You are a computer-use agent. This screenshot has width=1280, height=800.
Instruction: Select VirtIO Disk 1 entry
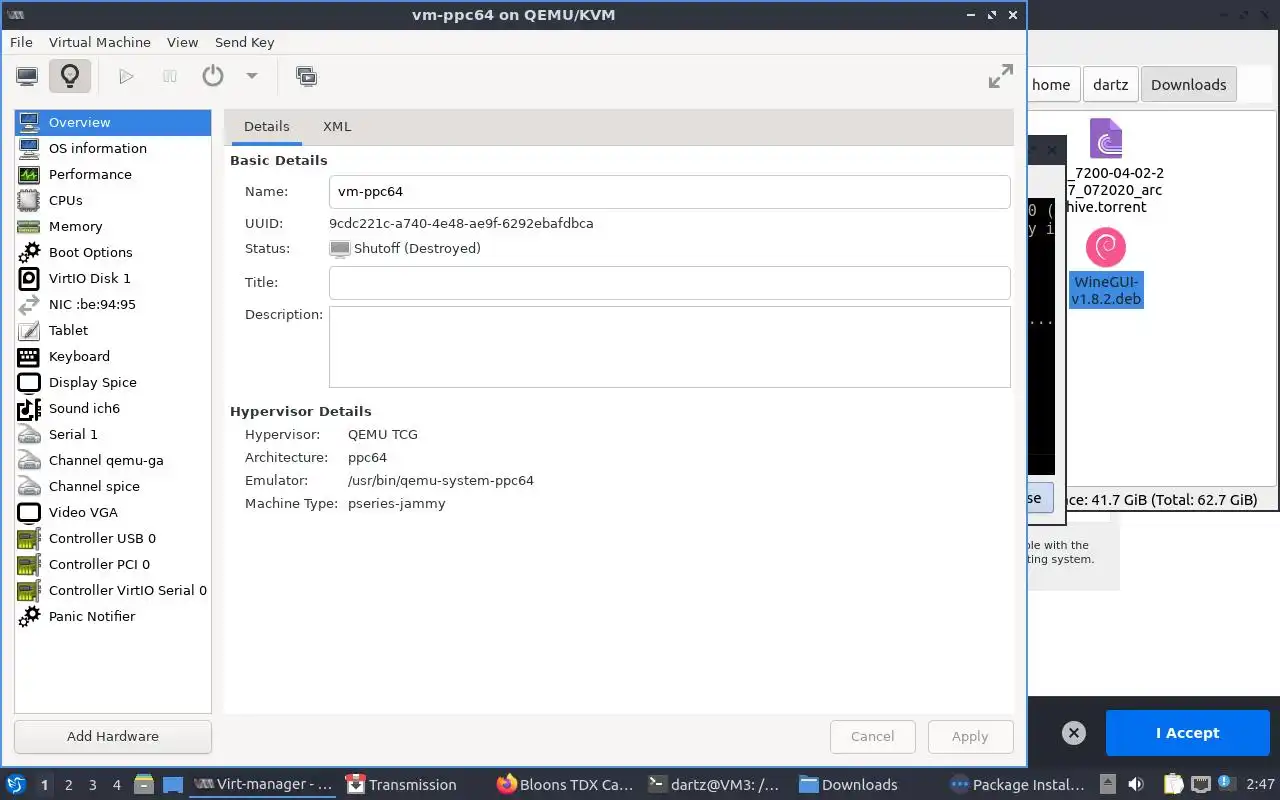[x=113, y=278]
